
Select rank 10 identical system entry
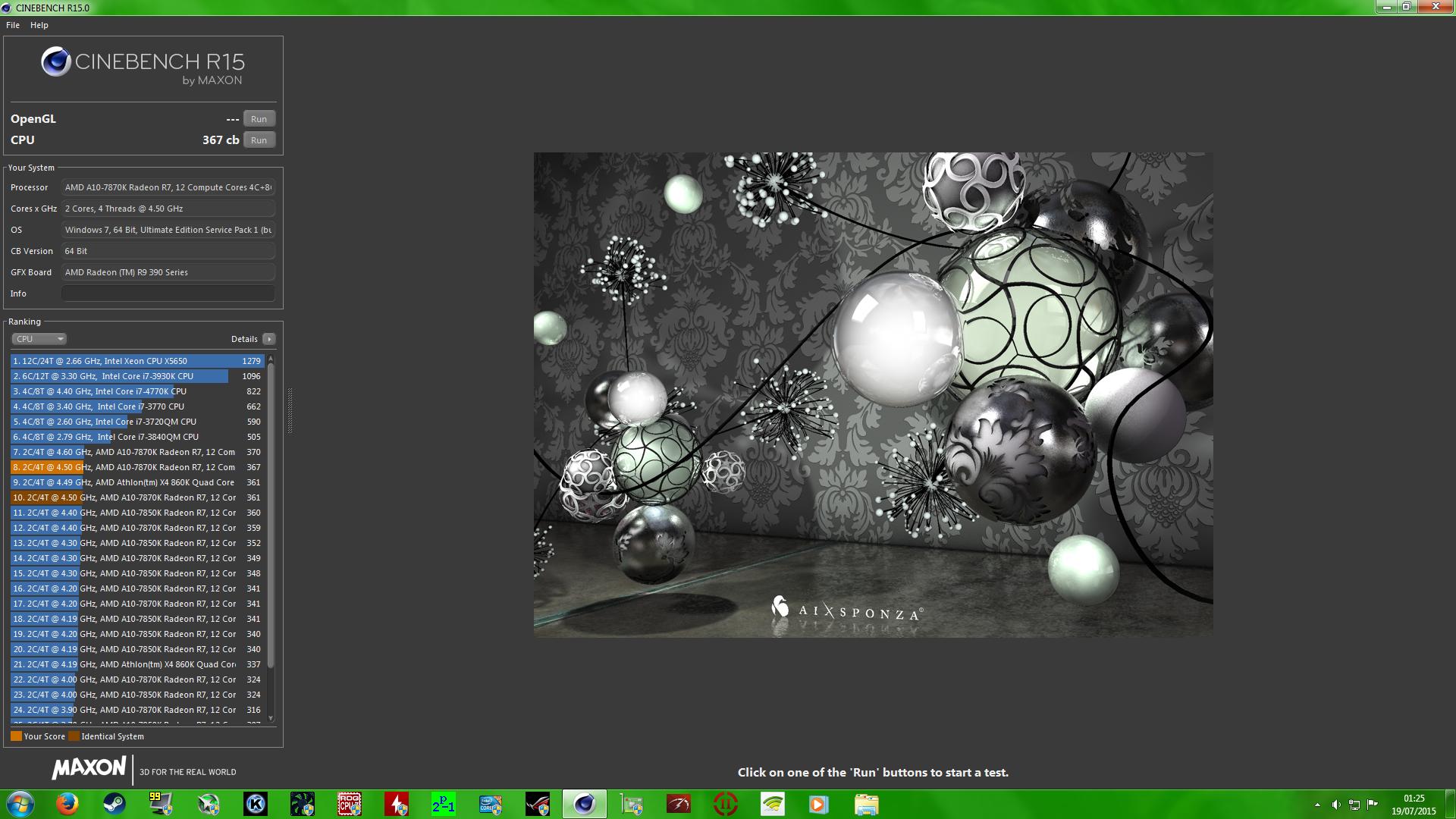137,497
